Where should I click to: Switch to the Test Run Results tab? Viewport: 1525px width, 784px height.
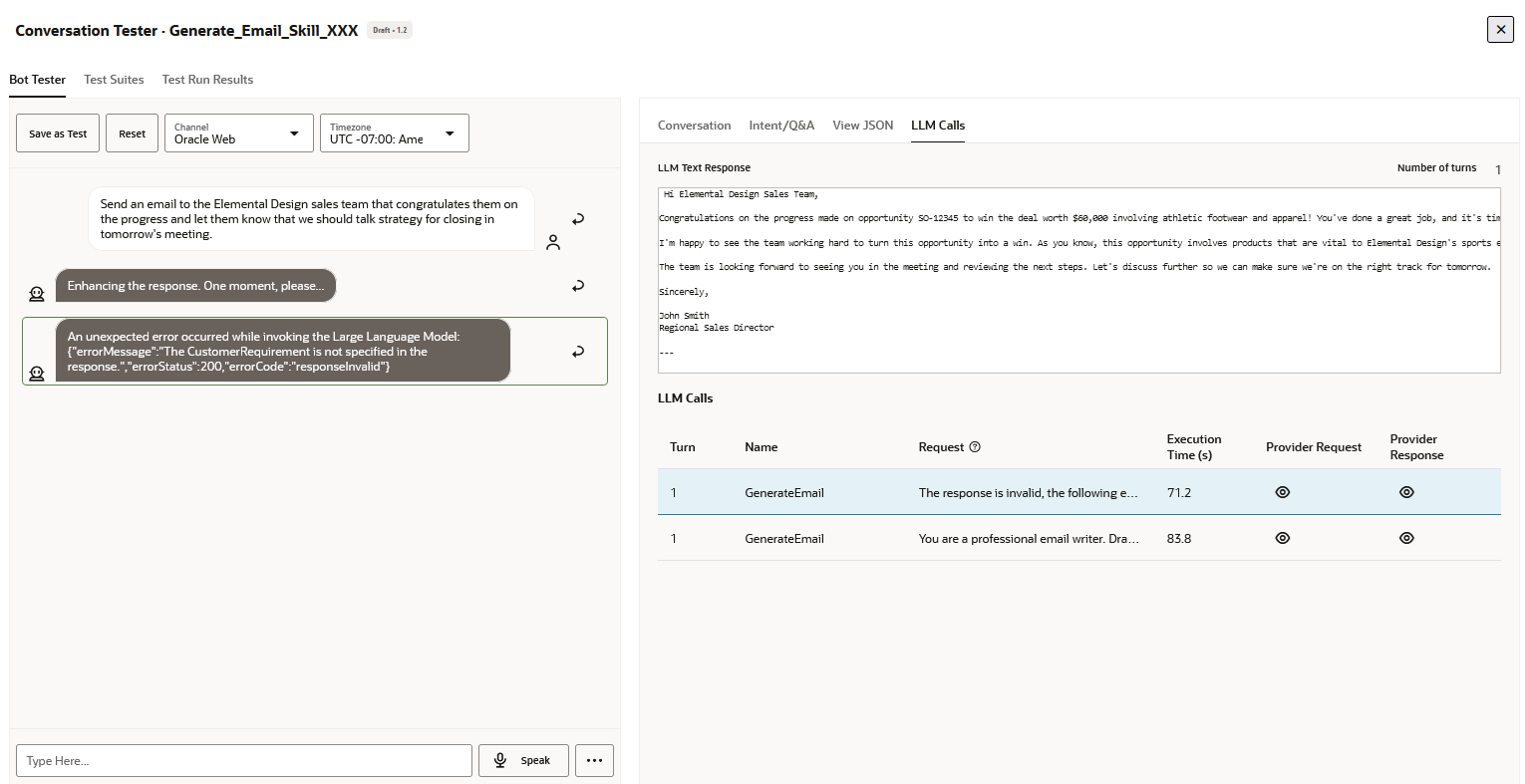pos(207,79)
